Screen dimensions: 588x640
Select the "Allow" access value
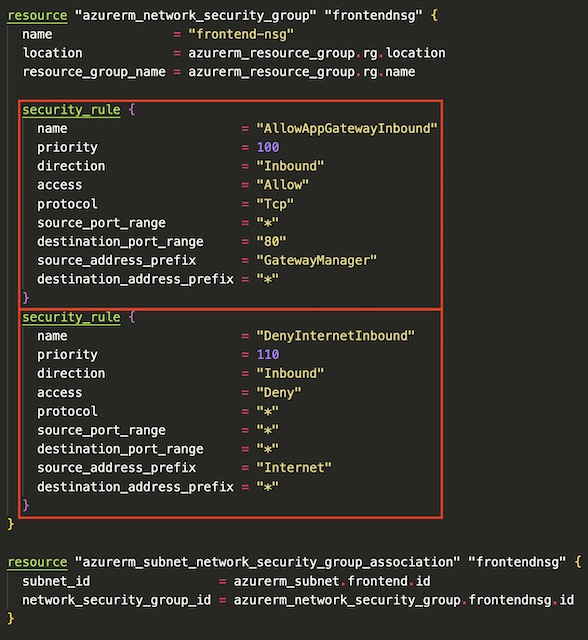click(x=282, y=185)
